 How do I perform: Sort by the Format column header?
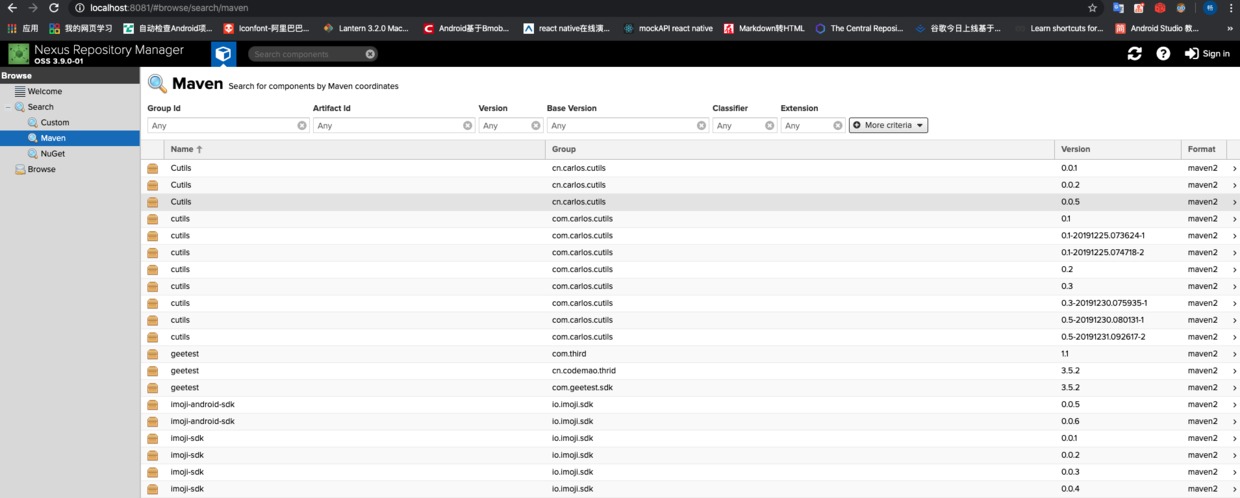[x=1203, y=149]
